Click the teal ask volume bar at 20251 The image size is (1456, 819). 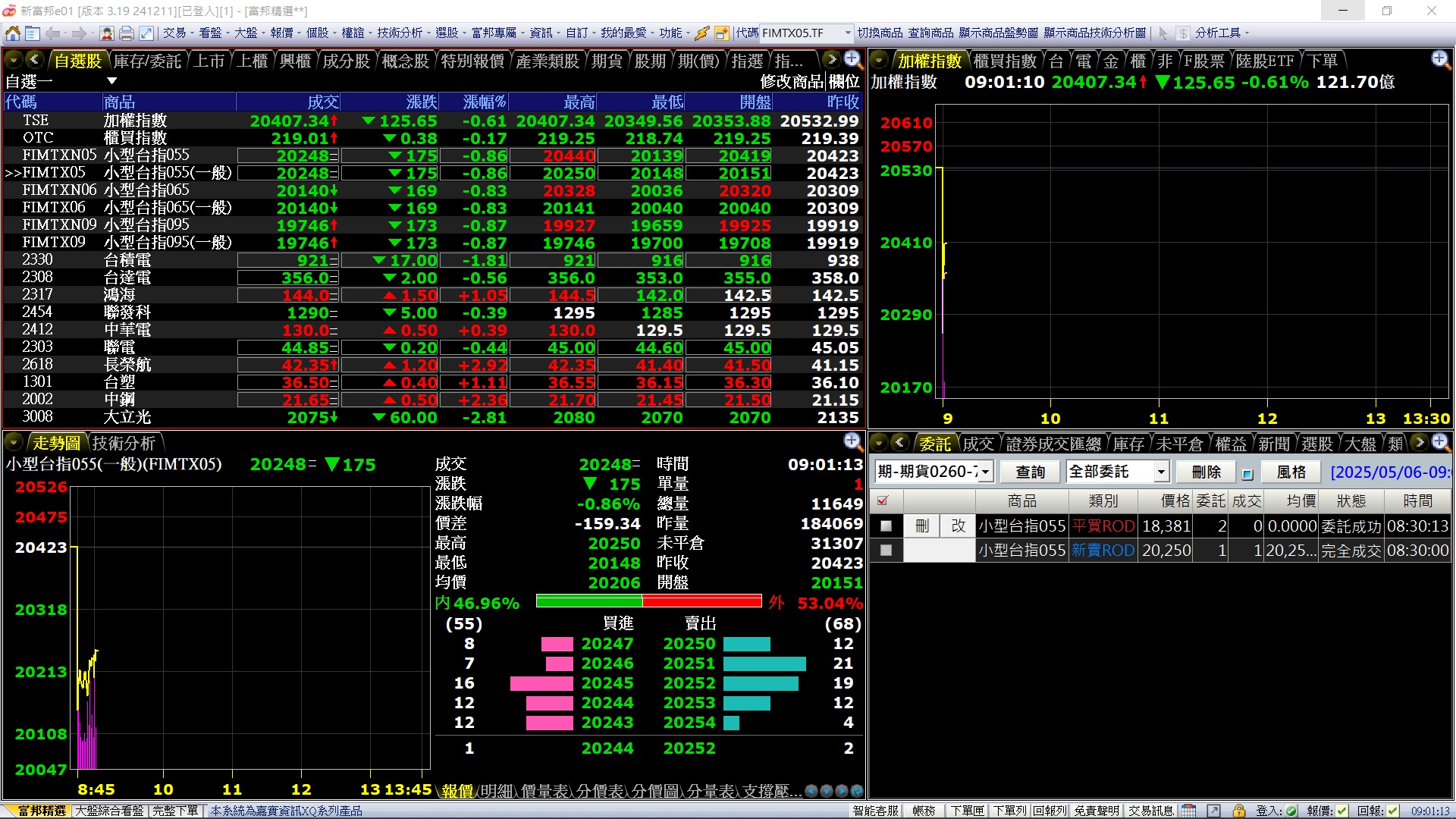pos(764,664)
